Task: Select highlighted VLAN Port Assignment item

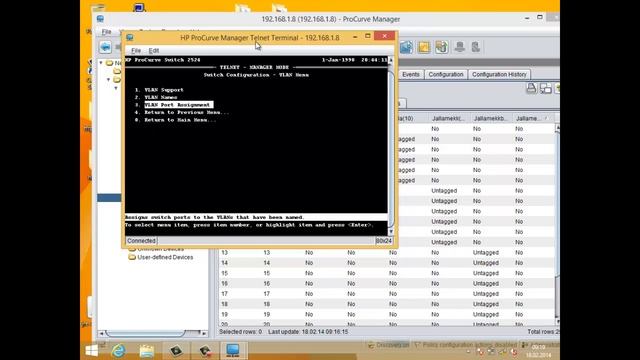Action: pyautogui.click(x=178, y=105)
